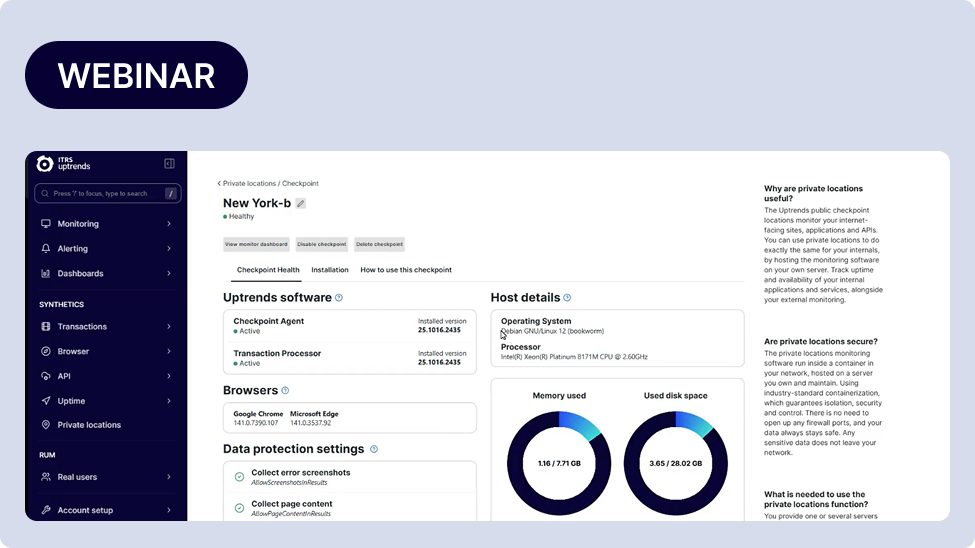Click help icon next to Browsers

click(285, 391)
